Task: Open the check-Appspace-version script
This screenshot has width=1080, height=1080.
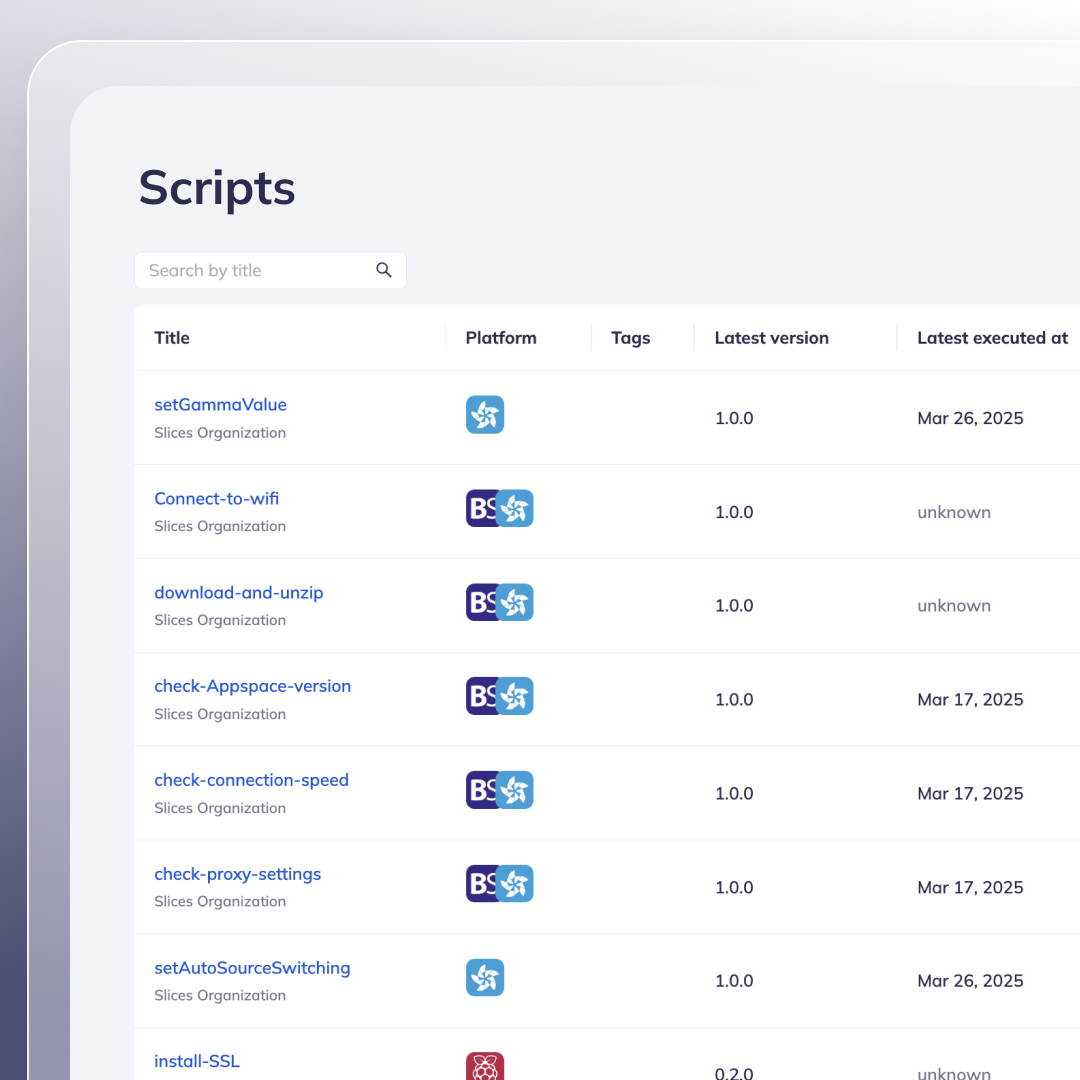Action: (252, 687)
